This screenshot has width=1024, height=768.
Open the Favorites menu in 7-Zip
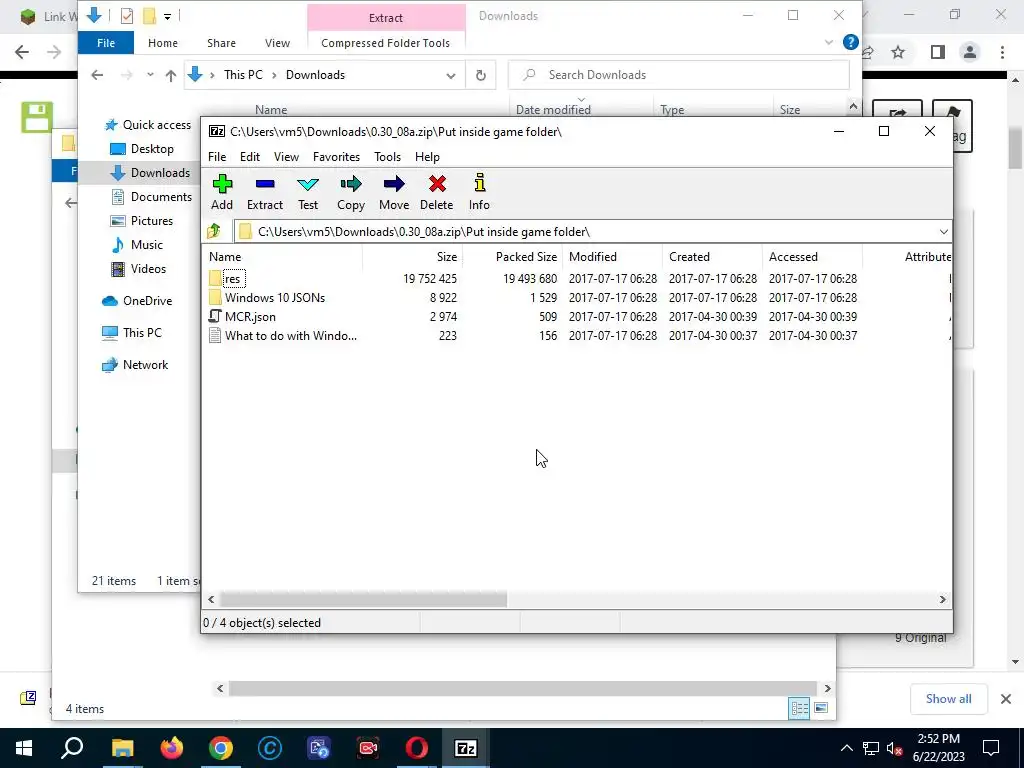click(336, 157)
